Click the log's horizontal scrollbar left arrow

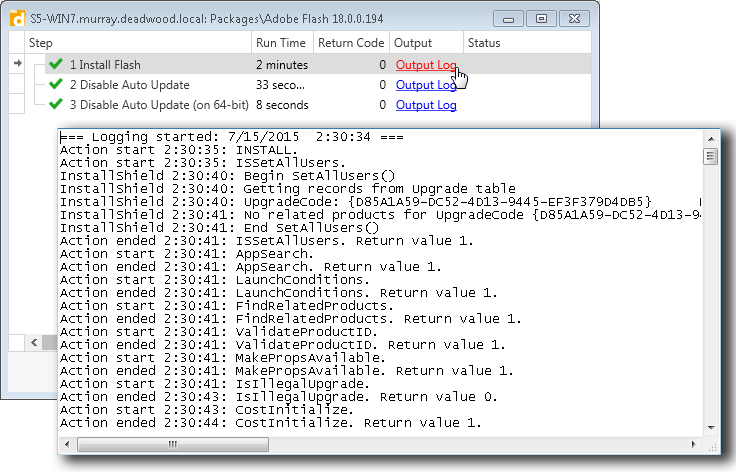pos(68,445)
